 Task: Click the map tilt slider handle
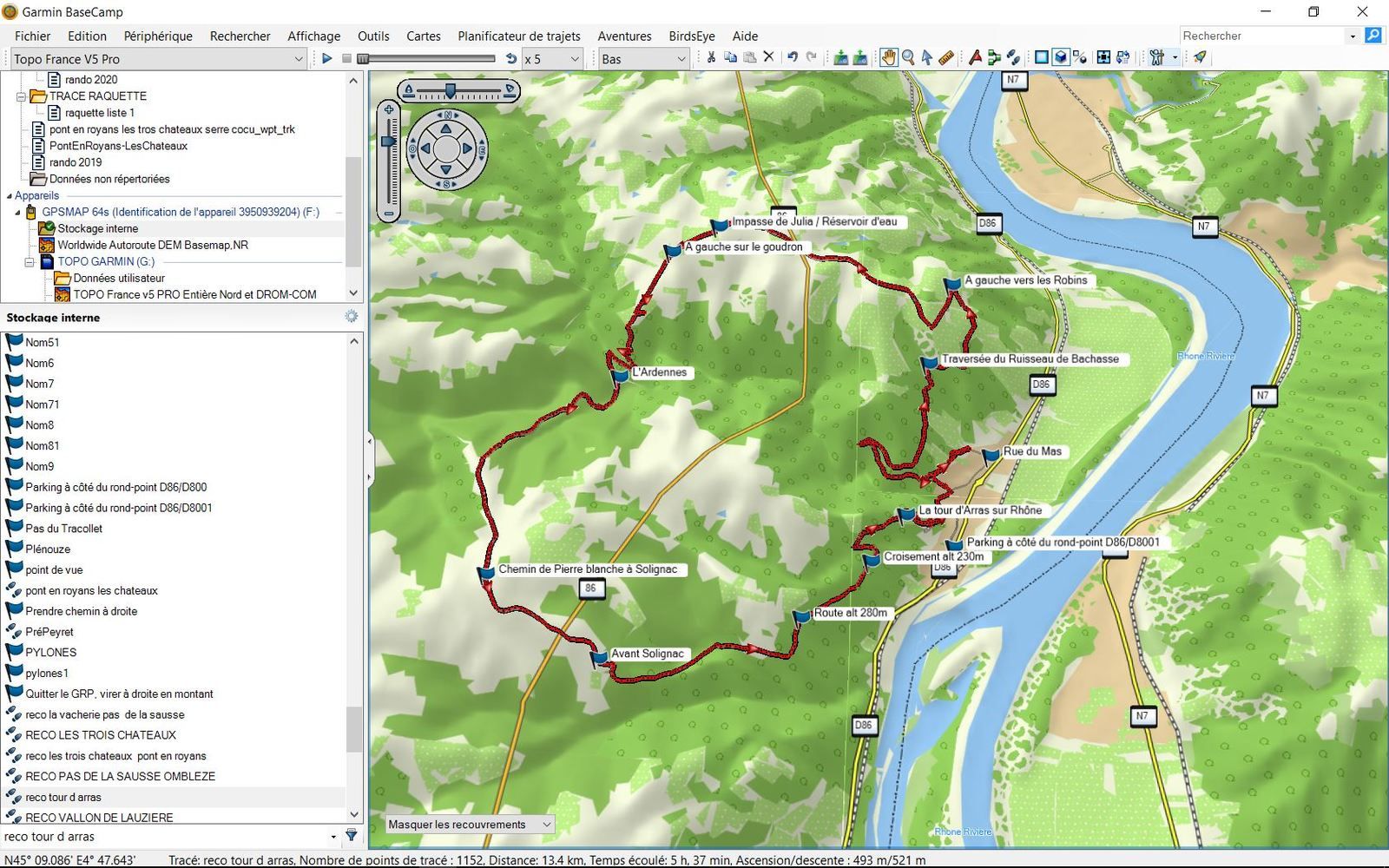point(451,89)
